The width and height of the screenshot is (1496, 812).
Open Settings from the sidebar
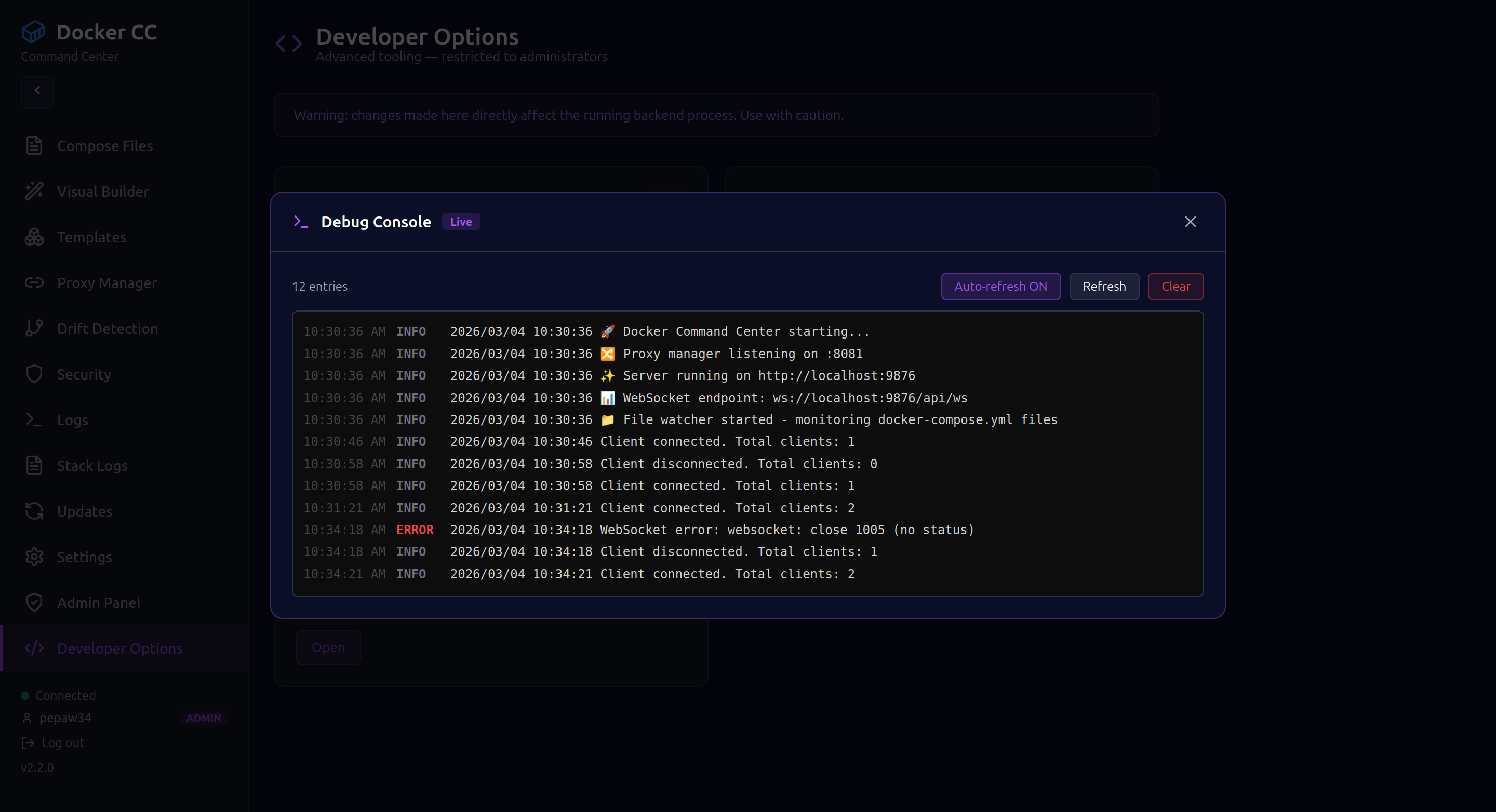click(x=84, y=557)
